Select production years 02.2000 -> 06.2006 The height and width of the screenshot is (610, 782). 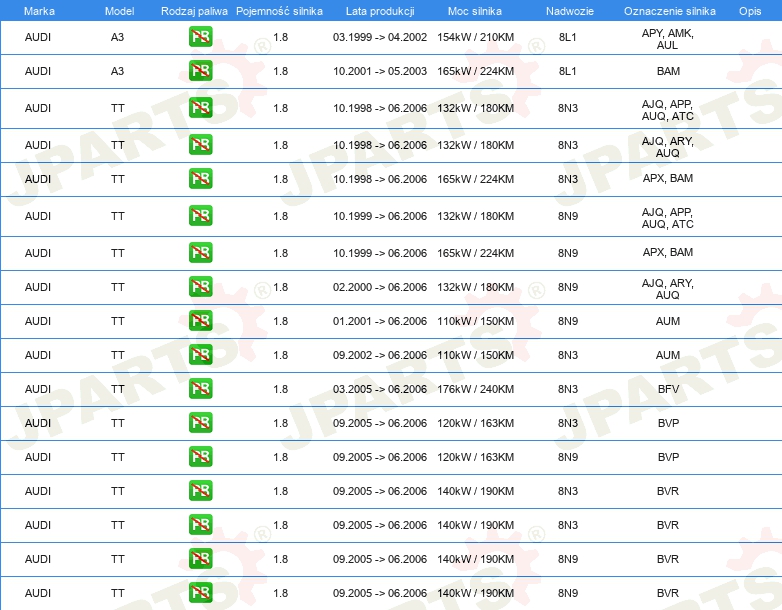pyautogui.click(x=380, y=287)
